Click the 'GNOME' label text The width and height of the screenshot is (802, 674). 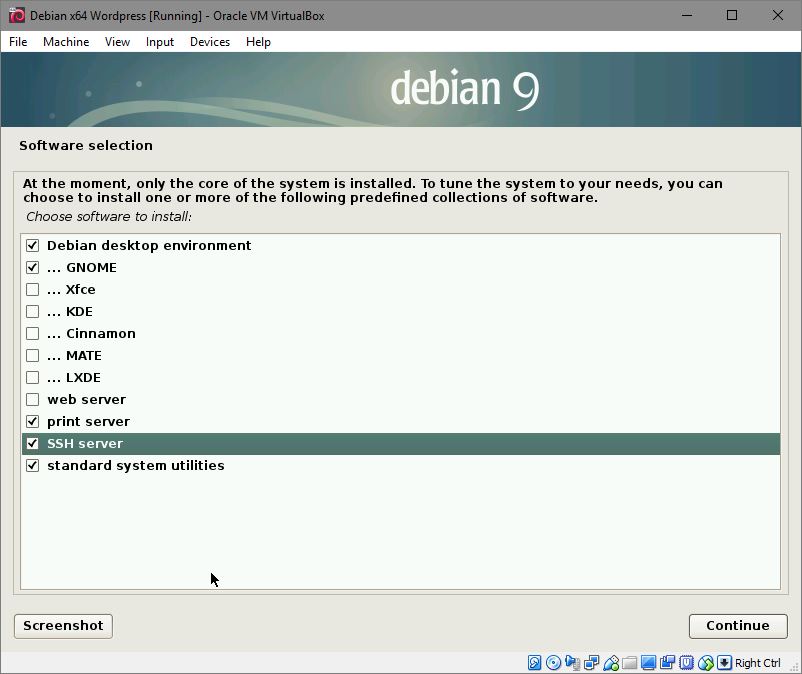click(92, 267)
